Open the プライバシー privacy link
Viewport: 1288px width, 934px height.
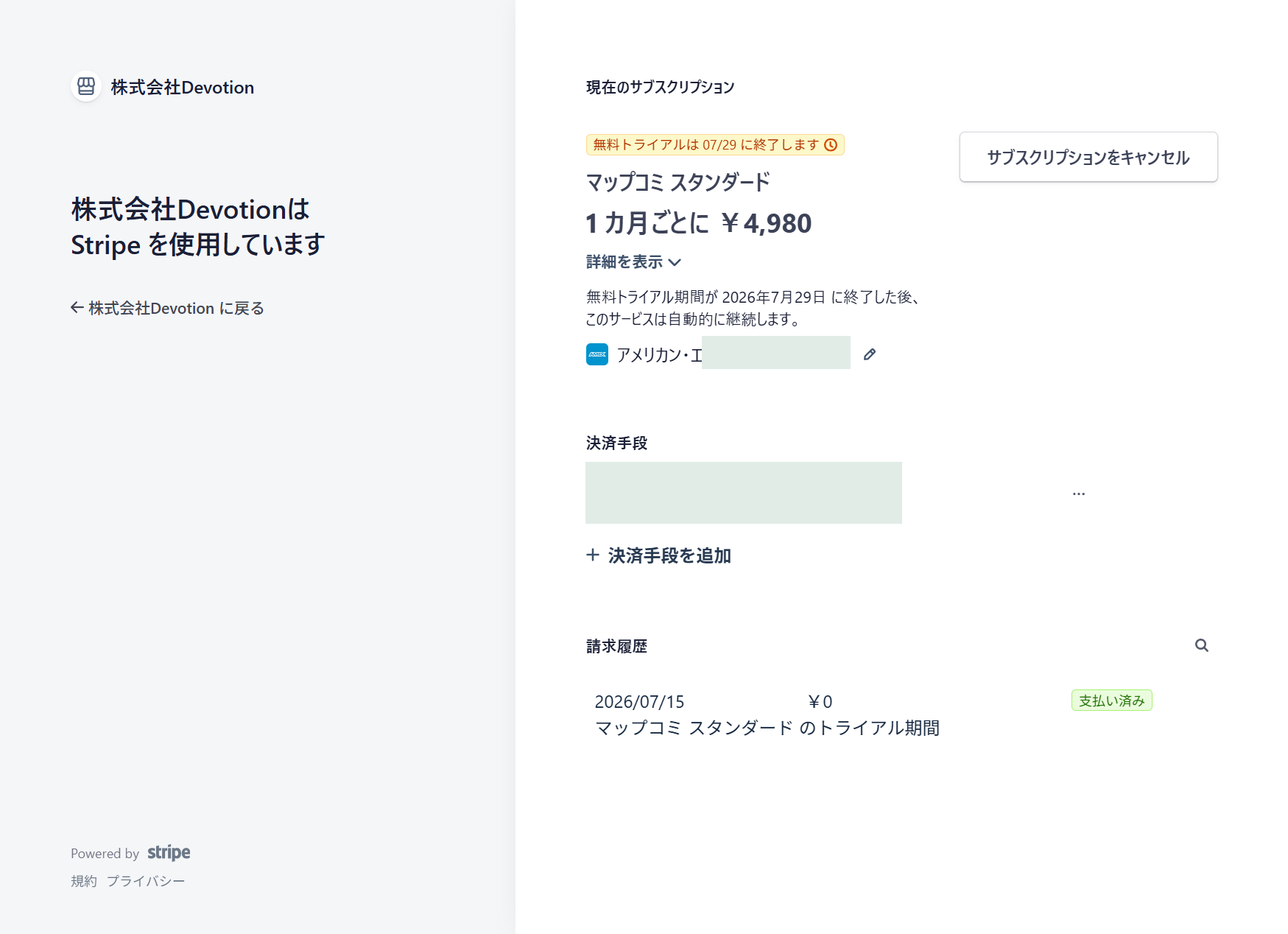146,881
